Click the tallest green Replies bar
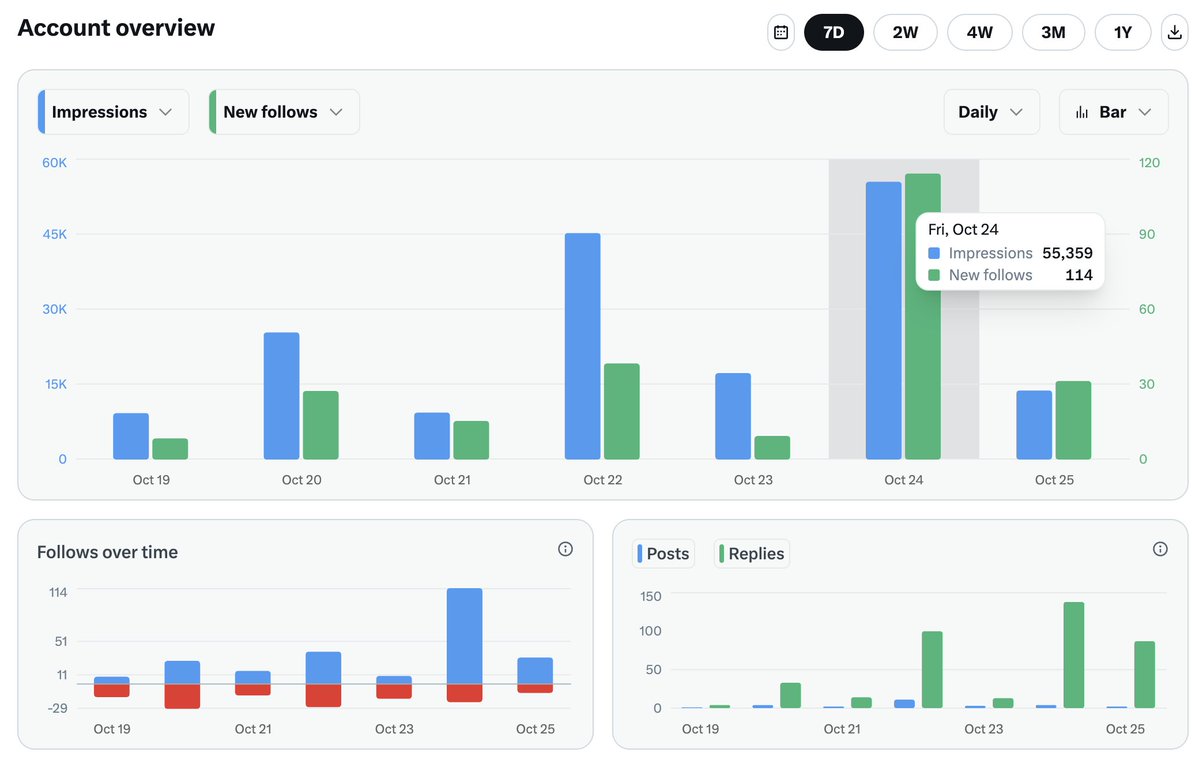Image resolution: width=1199 pixels, height=760 pixels. pos(1074,655)
